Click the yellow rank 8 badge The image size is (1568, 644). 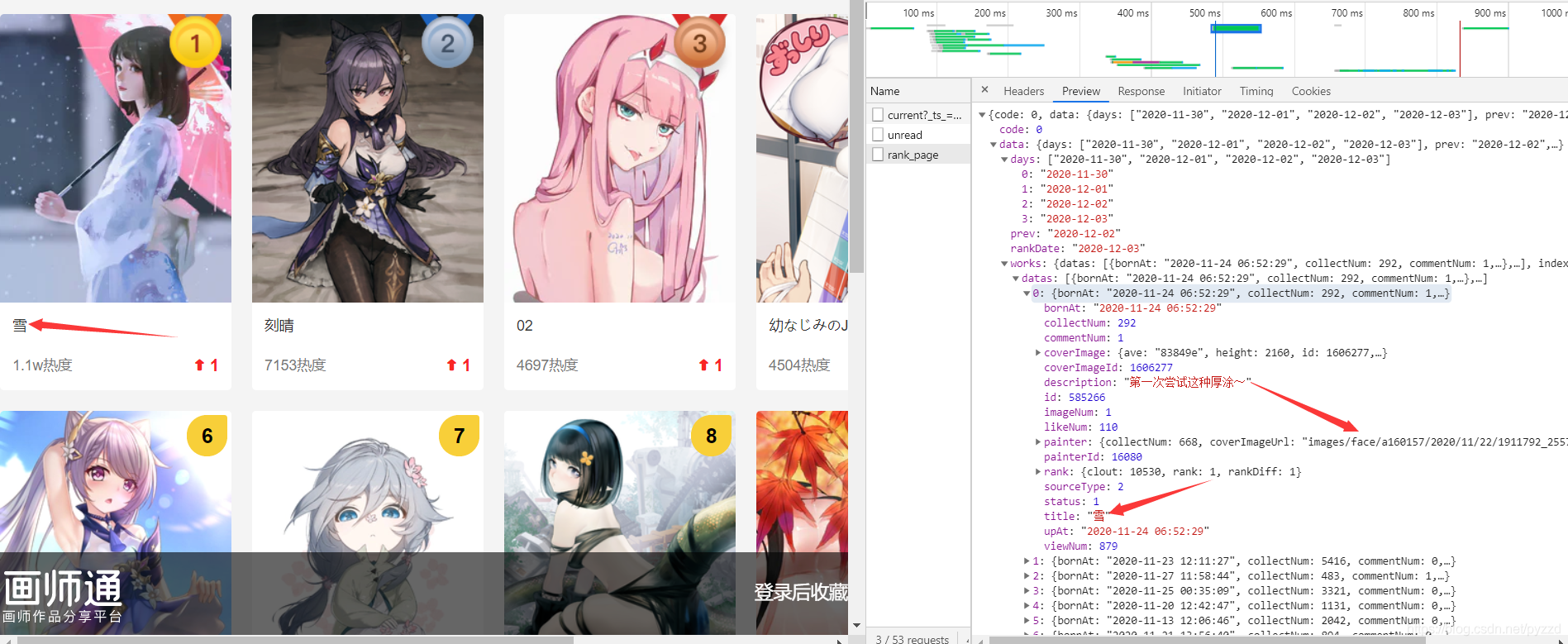(x=712, y=435)
